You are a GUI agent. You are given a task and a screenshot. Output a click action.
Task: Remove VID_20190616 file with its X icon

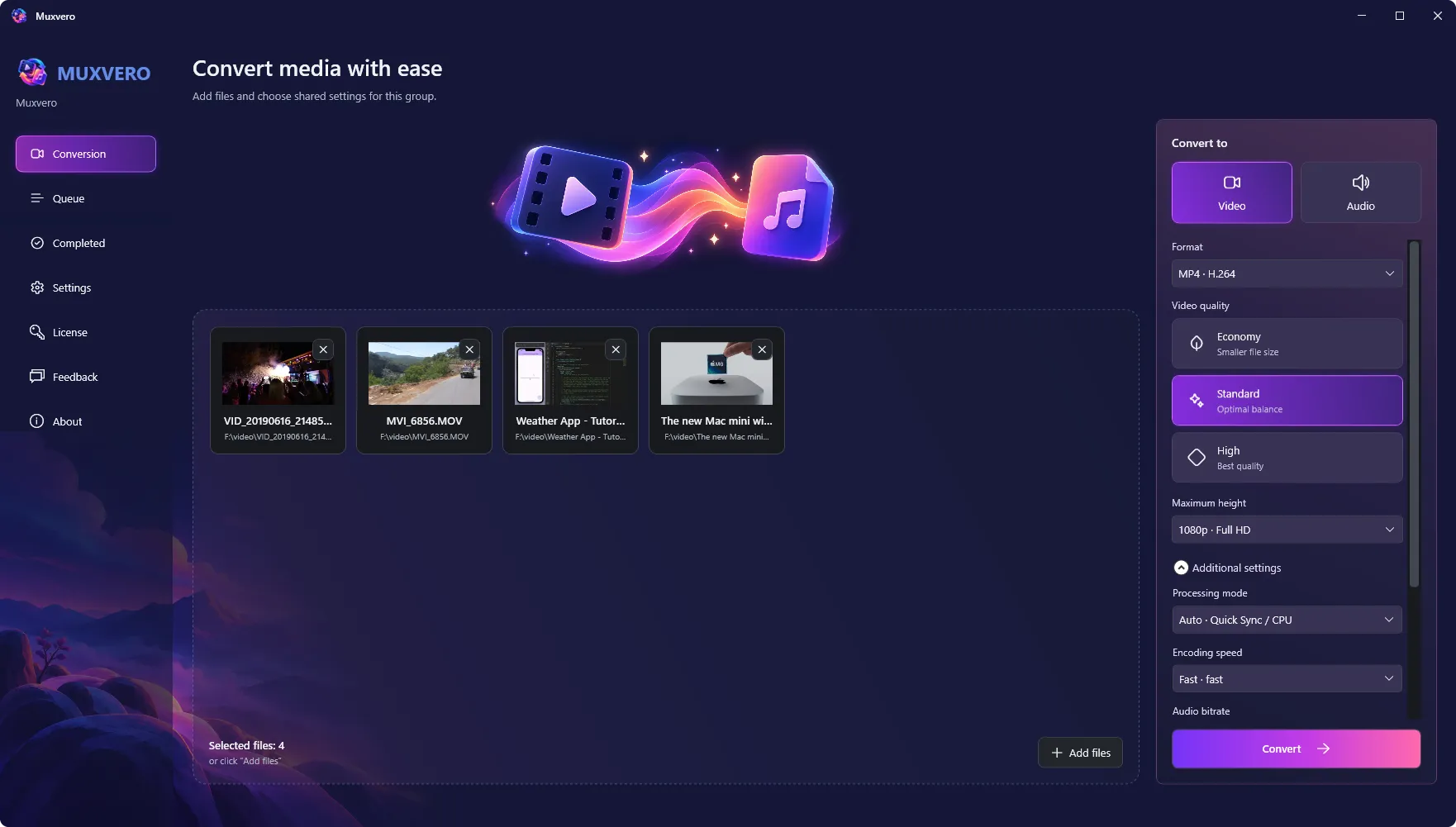323,349
